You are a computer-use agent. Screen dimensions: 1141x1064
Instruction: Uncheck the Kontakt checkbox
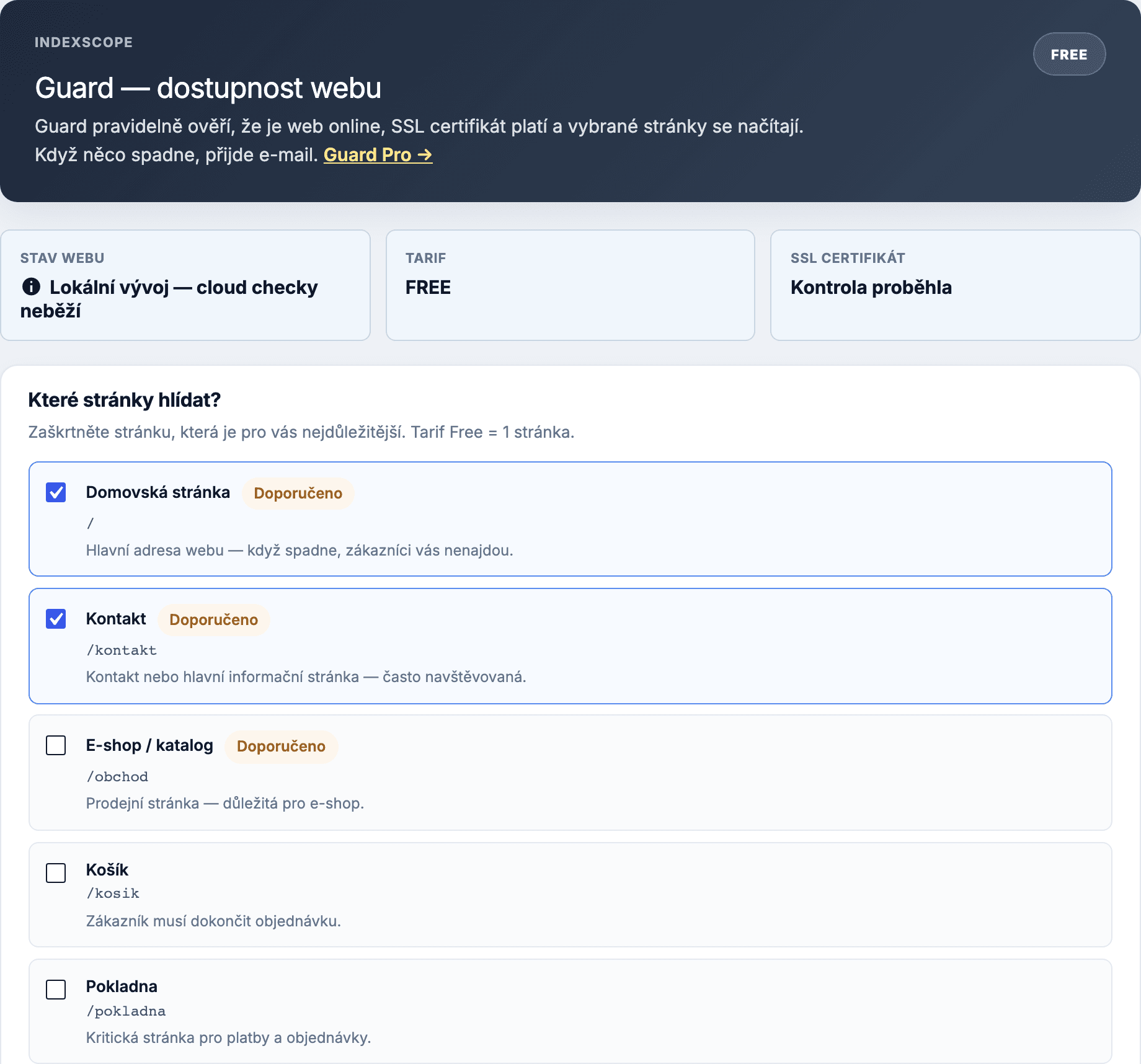point(56,619)
